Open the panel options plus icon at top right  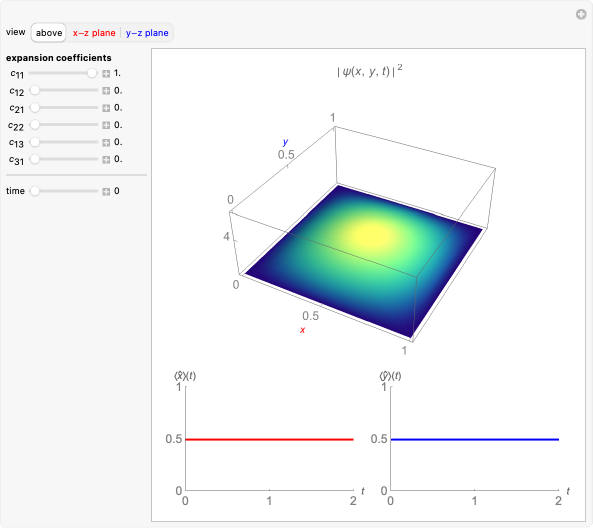coord(581,14)
